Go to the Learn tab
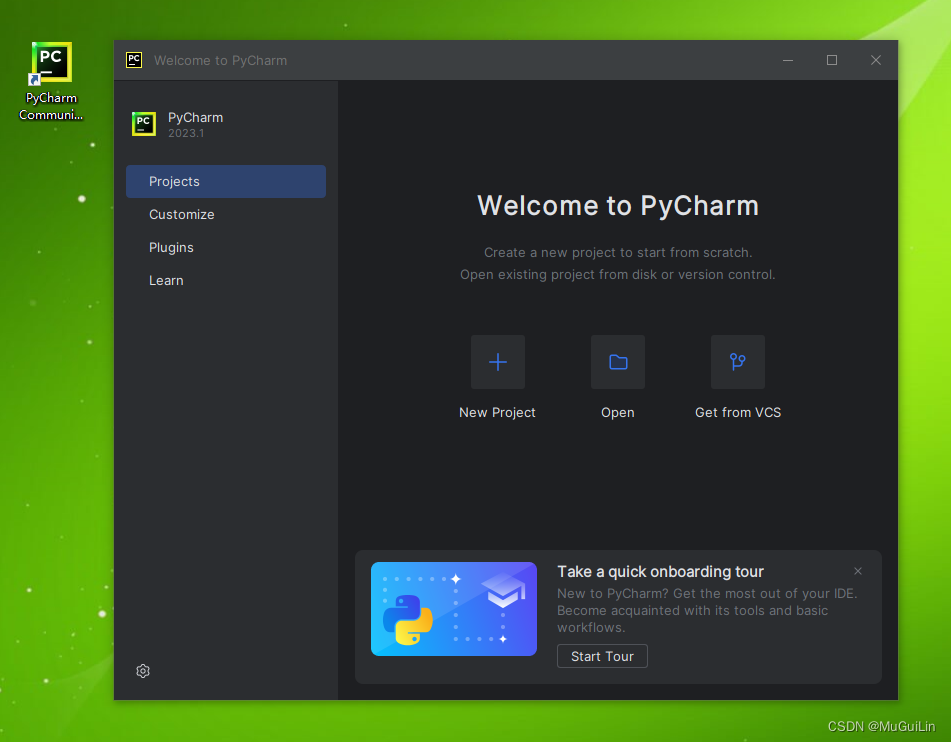Viewport: 951px width, 742px height. (226, 280)
